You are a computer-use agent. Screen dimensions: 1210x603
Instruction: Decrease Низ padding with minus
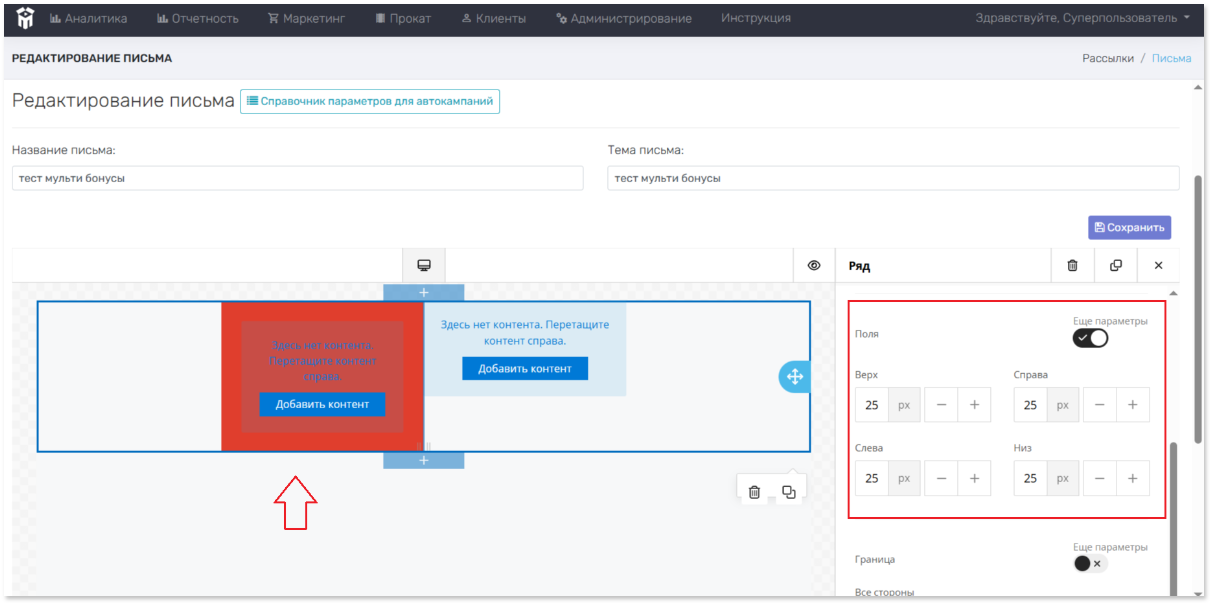coord(1100,478)
